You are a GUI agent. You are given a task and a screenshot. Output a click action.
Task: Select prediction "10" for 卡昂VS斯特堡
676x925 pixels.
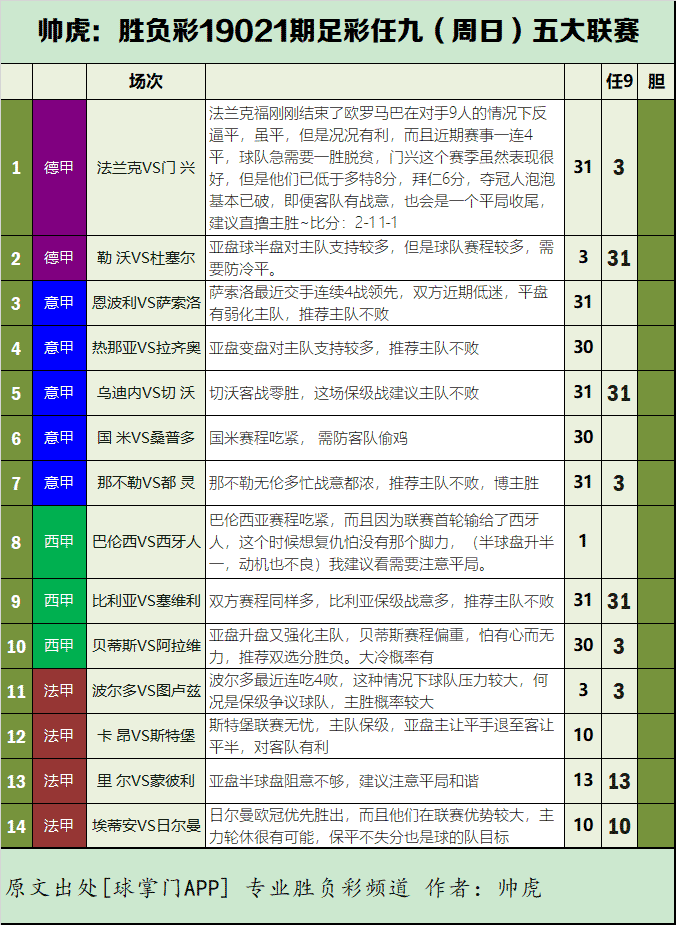(583, 735)
